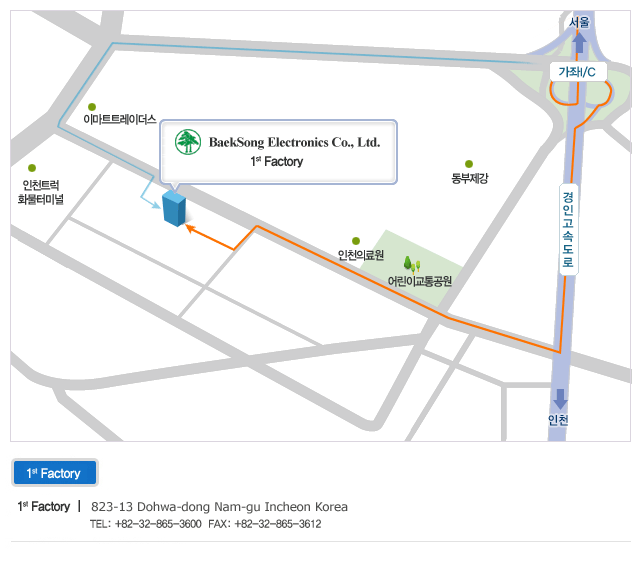Click the 동부제강 label
644x568 pixels.
tap(470, 178)
